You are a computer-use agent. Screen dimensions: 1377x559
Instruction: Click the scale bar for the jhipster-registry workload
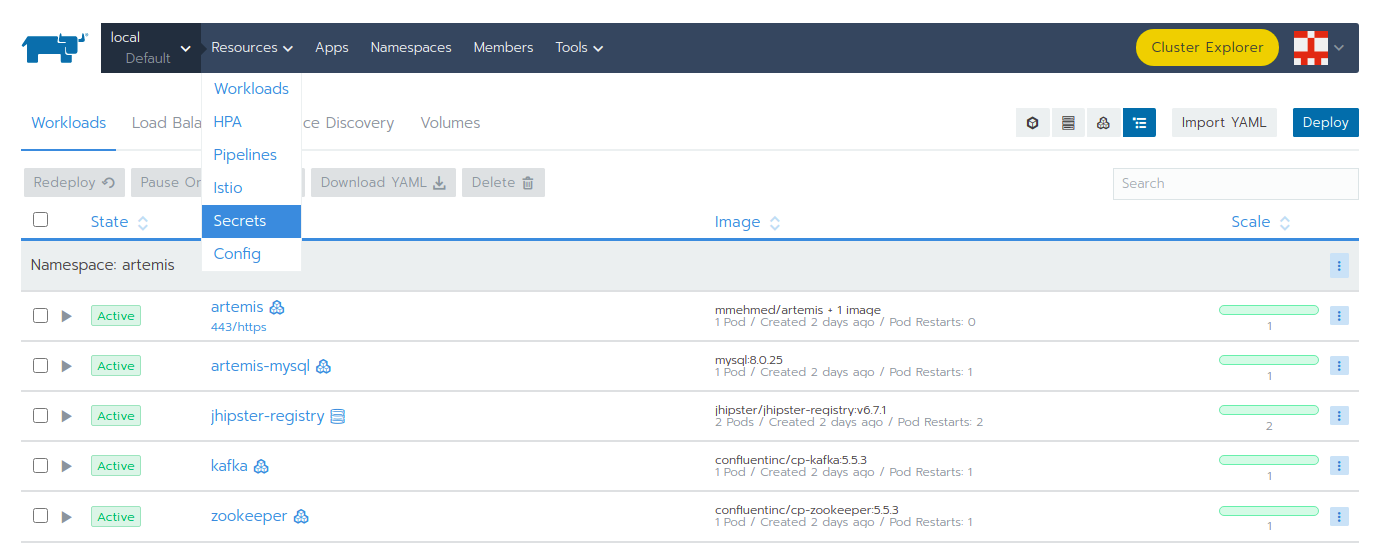1268,410
